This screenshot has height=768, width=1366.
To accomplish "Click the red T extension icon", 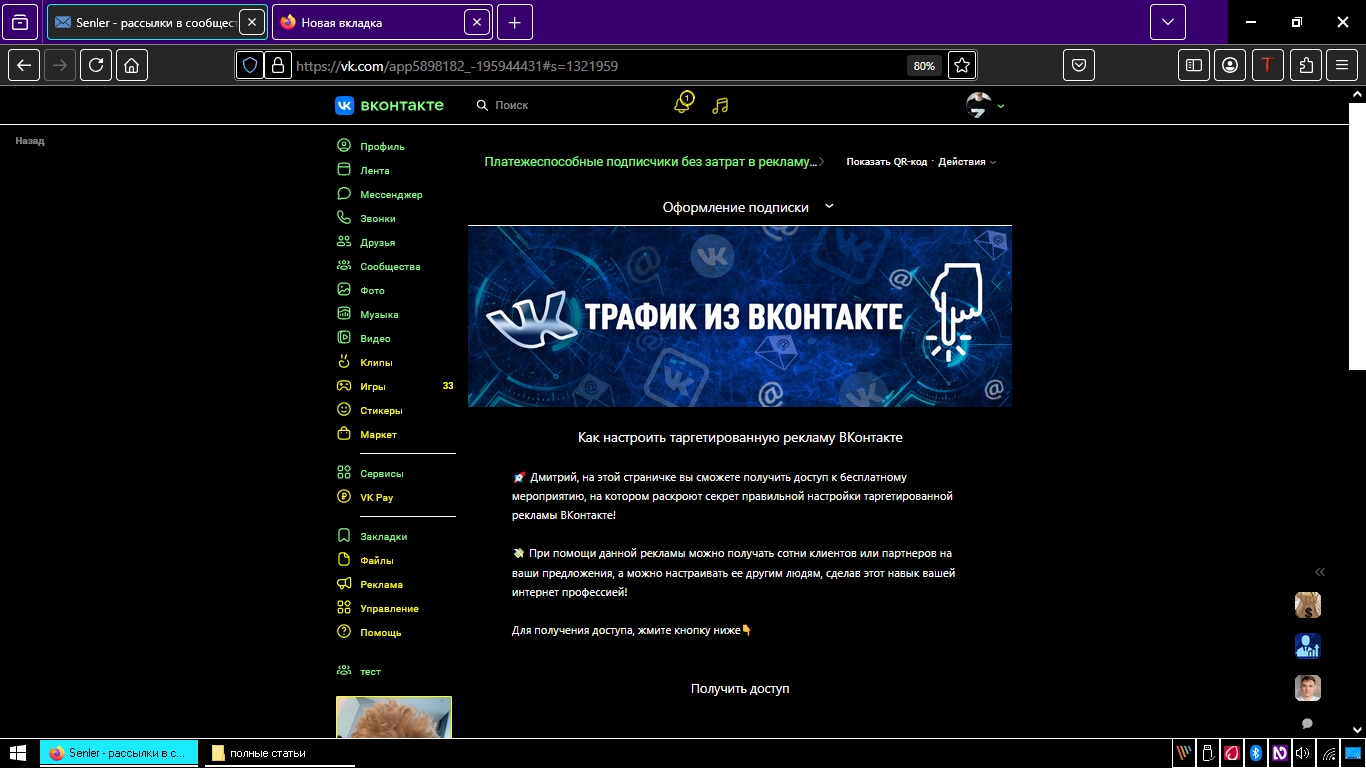I will 1268,66.
